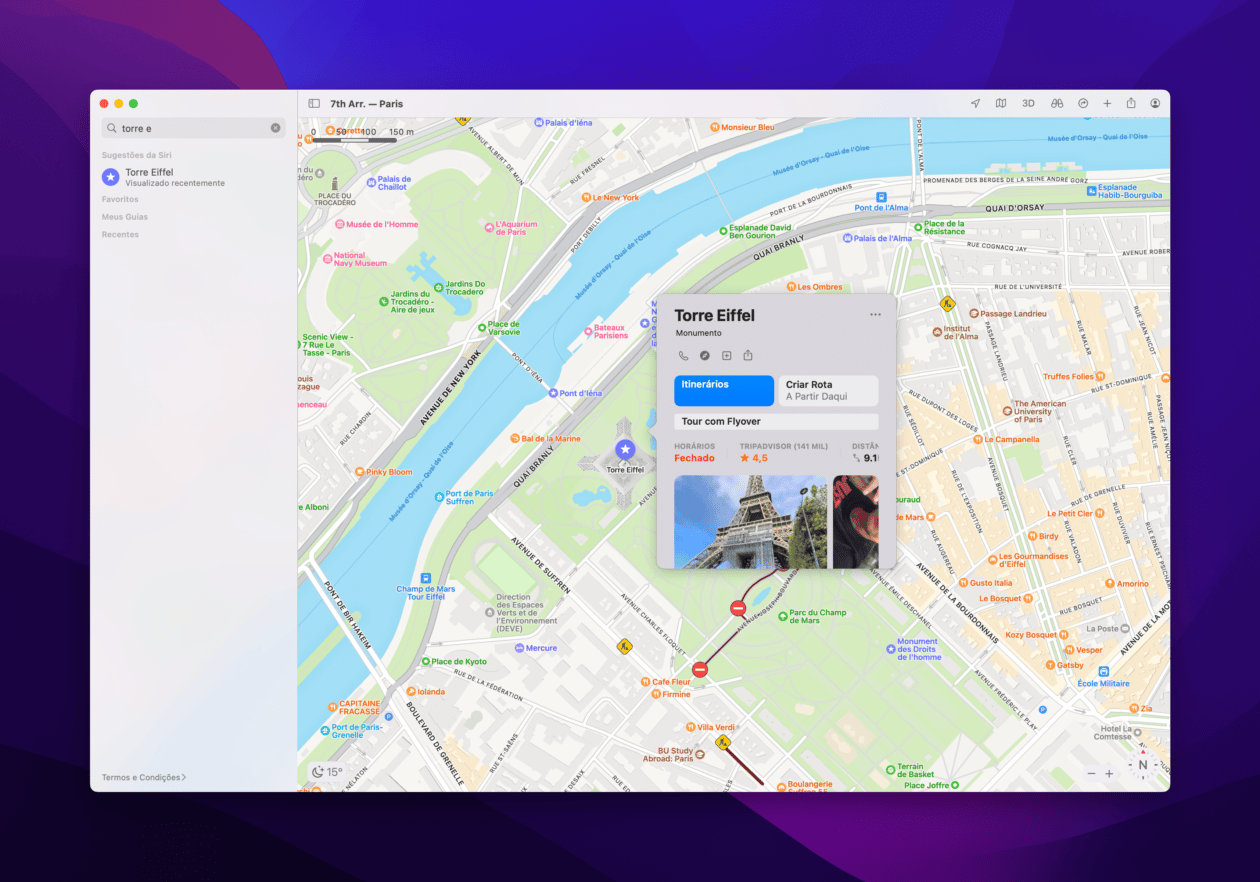Screen dimensions: 1260x882
Task: Open the map type chooser icon
Action: coord(1001,103)
